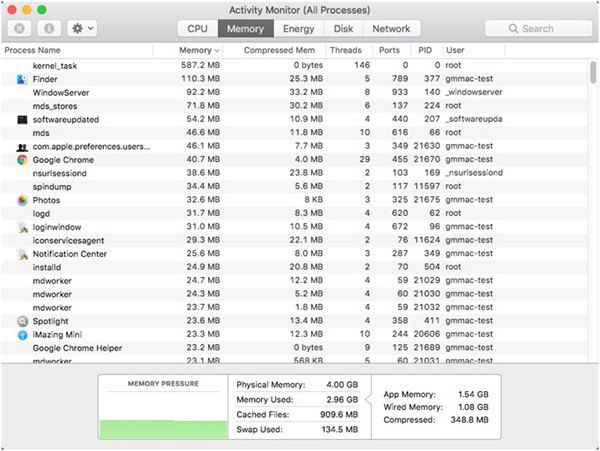Click the yellow minimize window button

tap(27, 10)
